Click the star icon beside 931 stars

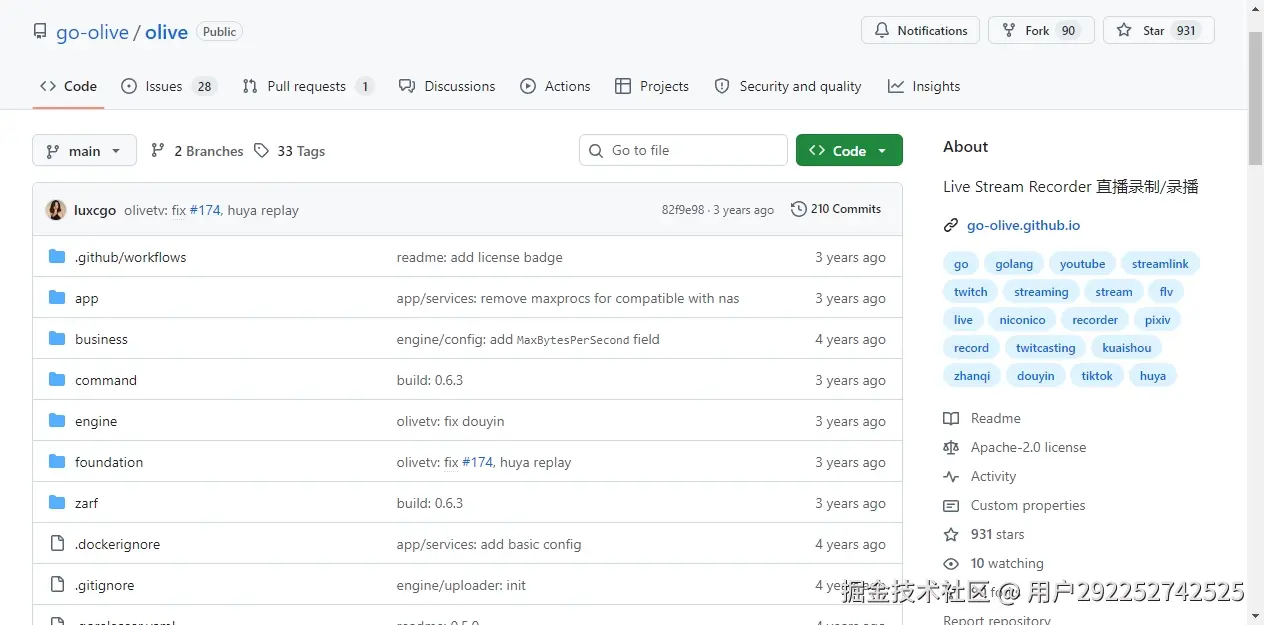click(x=951, y=535)
